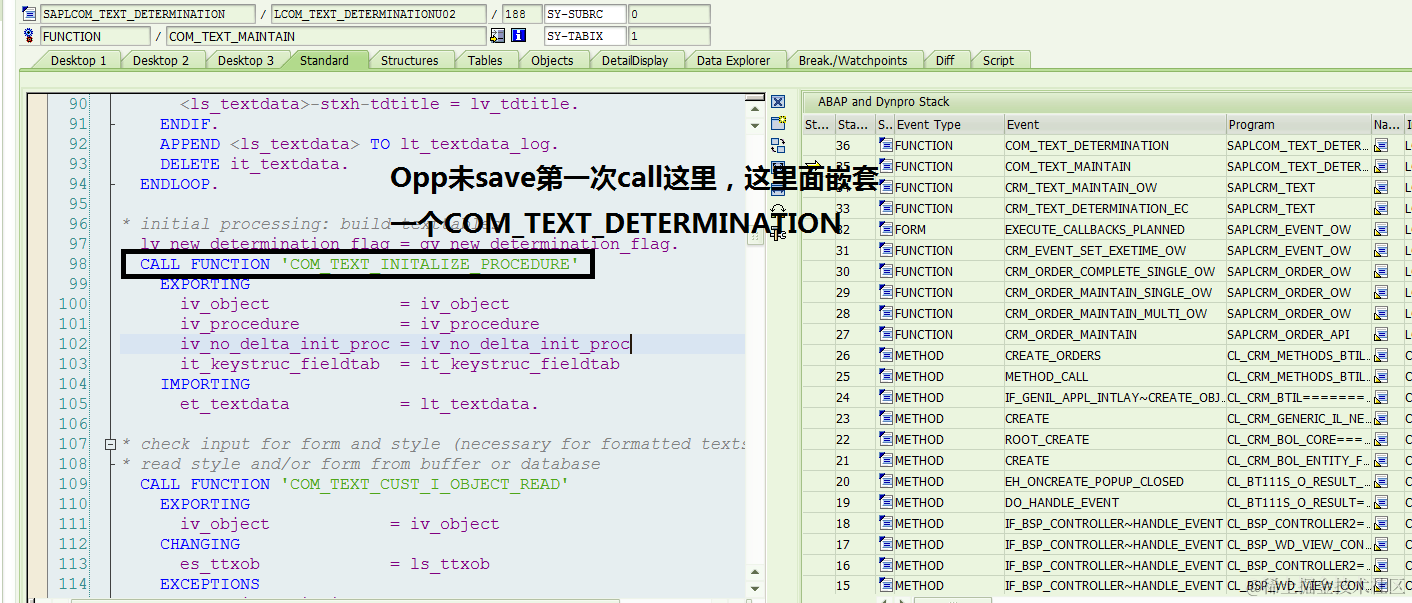Click the Sta... stack level column header
The image size is (1412, 603).
(853, 125)
